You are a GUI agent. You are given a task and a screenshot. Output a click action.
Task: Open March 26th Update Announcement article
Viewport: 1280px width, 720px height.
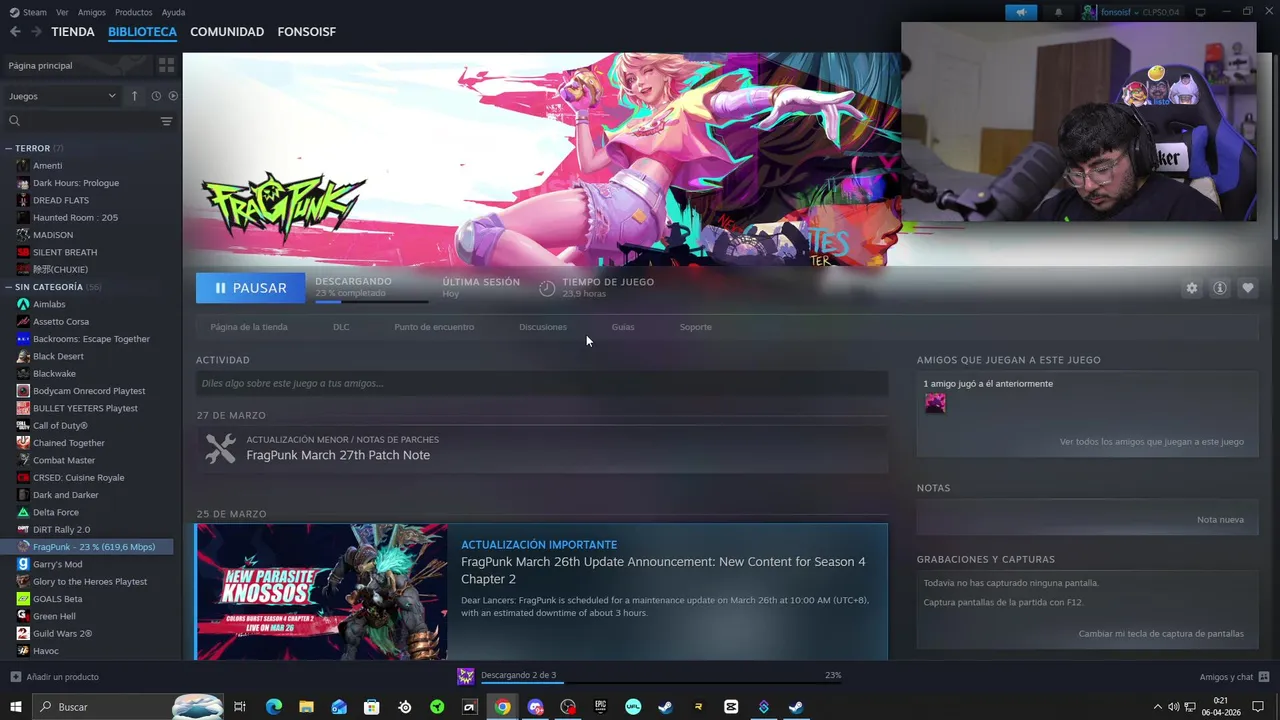pos(663,570)
